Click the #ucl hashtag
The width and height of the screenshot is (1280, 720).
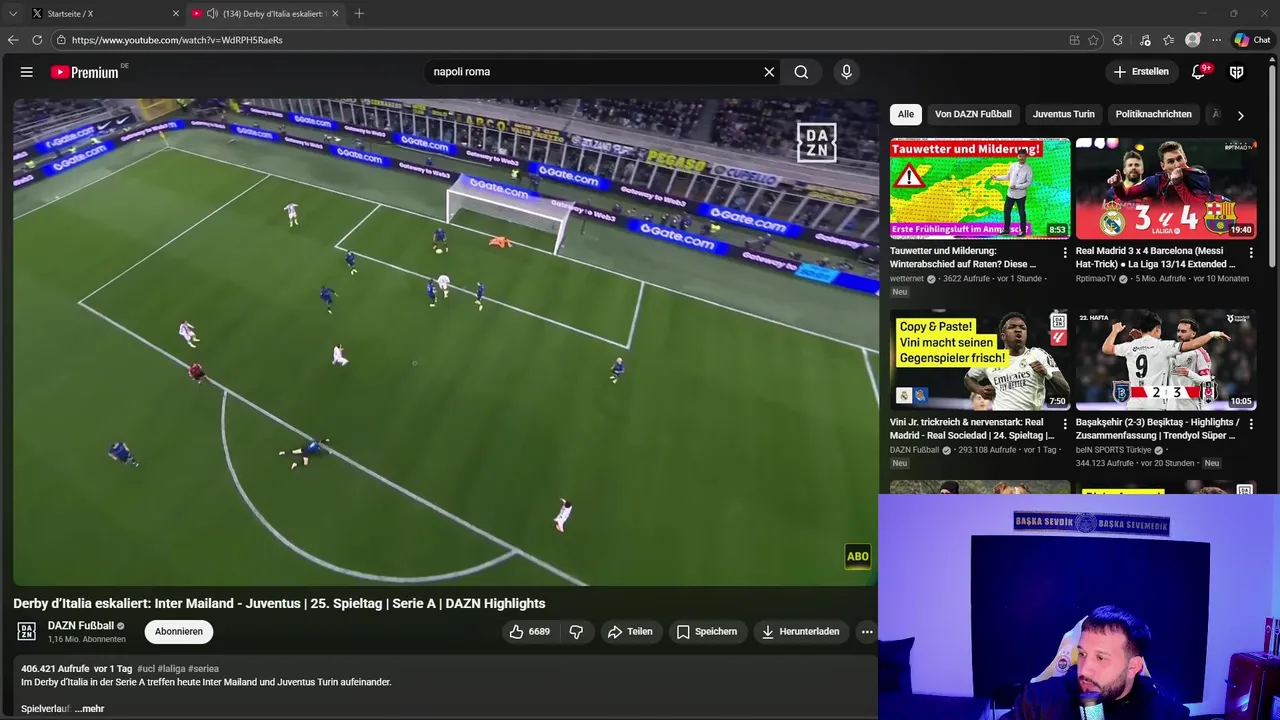click(146, 669)
